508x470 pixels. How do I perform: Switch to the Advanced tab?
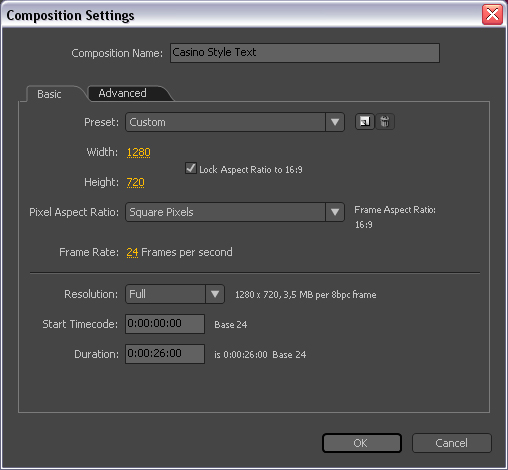click(122, 93)
